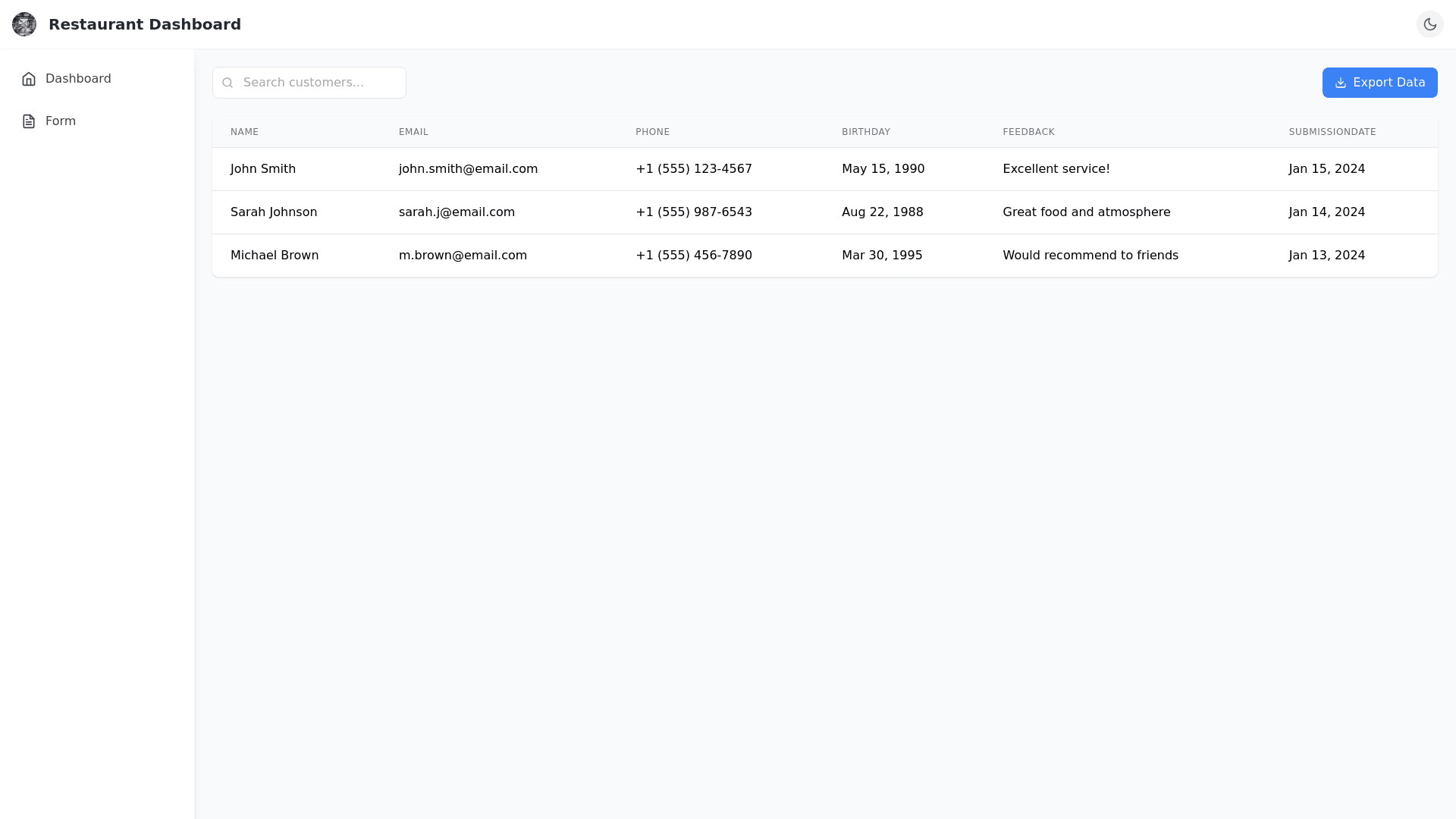
Task: Toggle dark mode moon icon
Action: tap(1429, 24)
